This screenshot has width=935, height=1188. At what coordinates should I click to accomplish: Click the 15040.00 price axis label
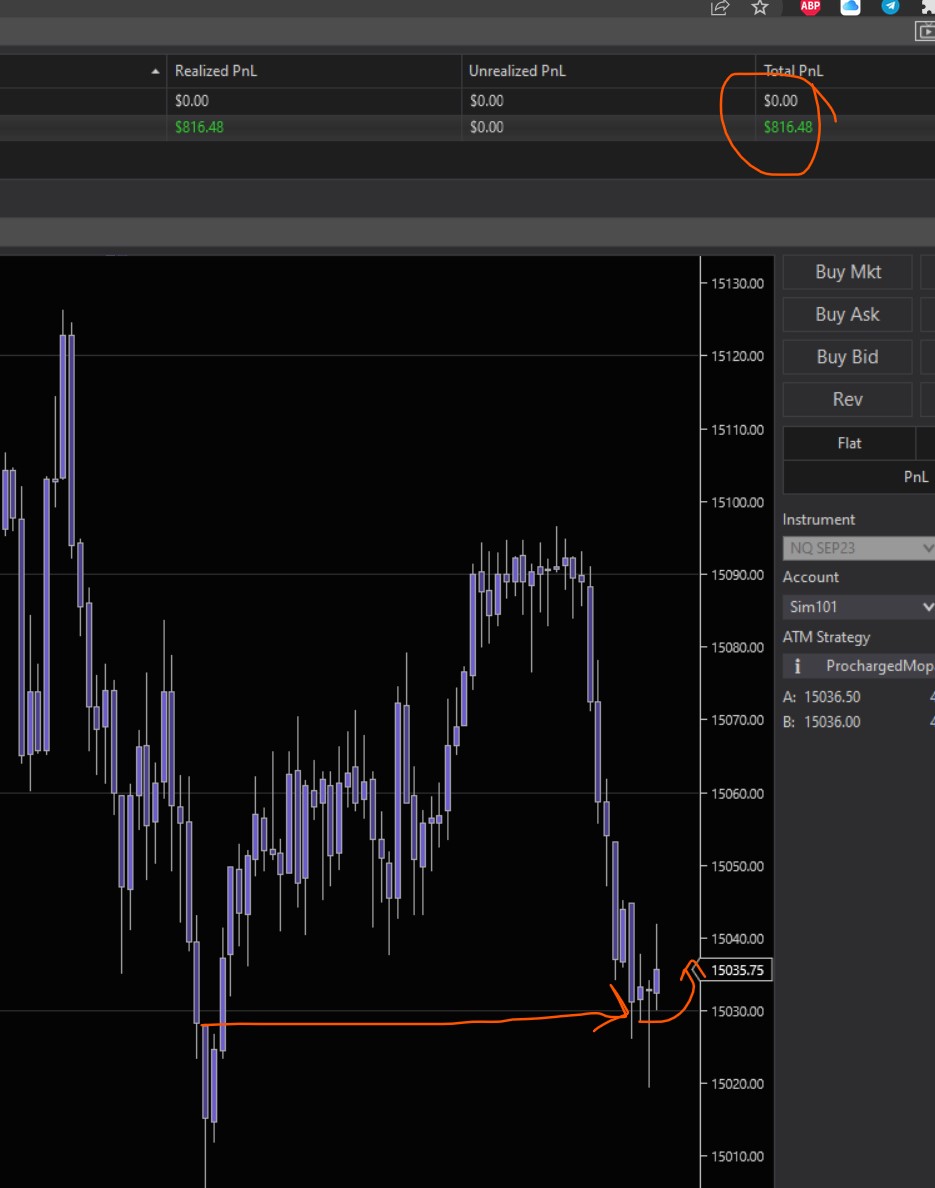(737, 939)
